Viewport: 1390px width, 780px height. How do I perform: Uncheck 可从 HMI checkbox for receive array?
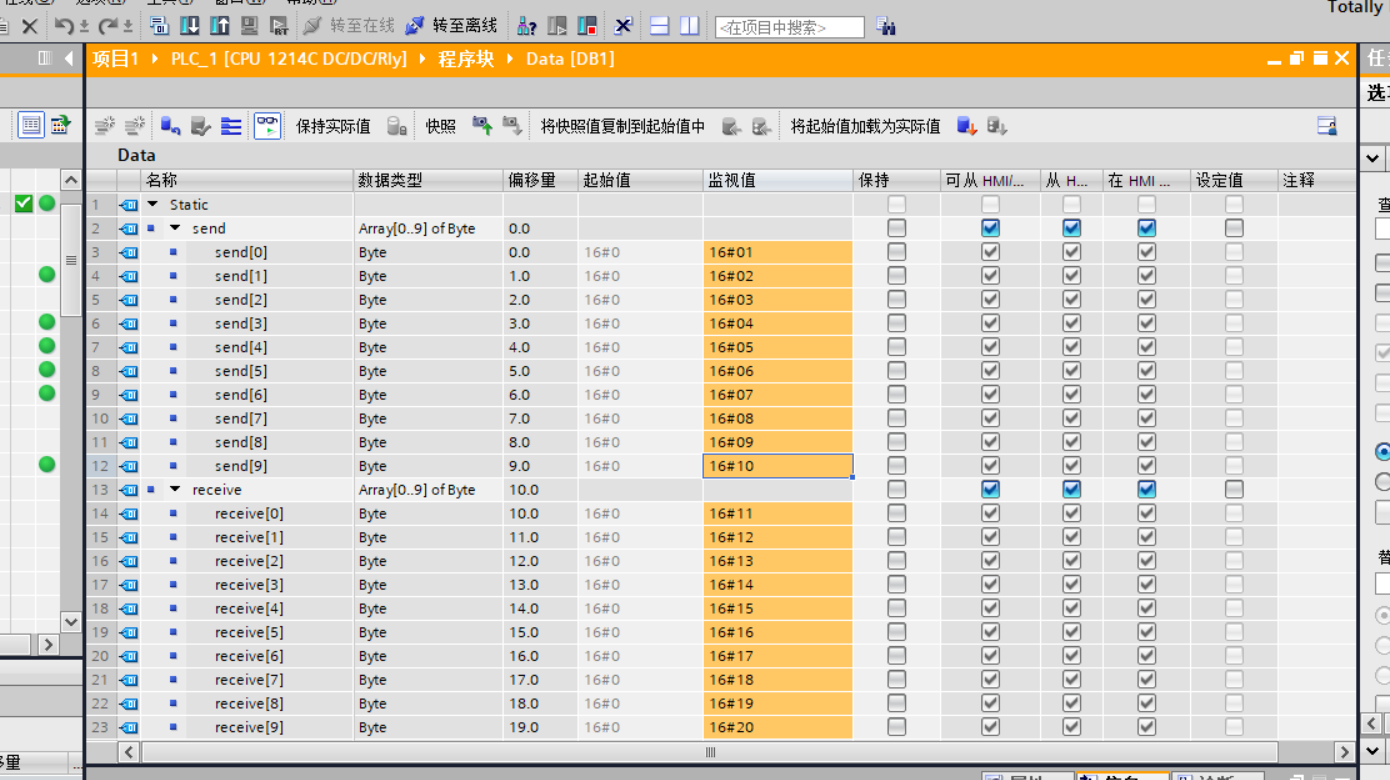(990, 490)
